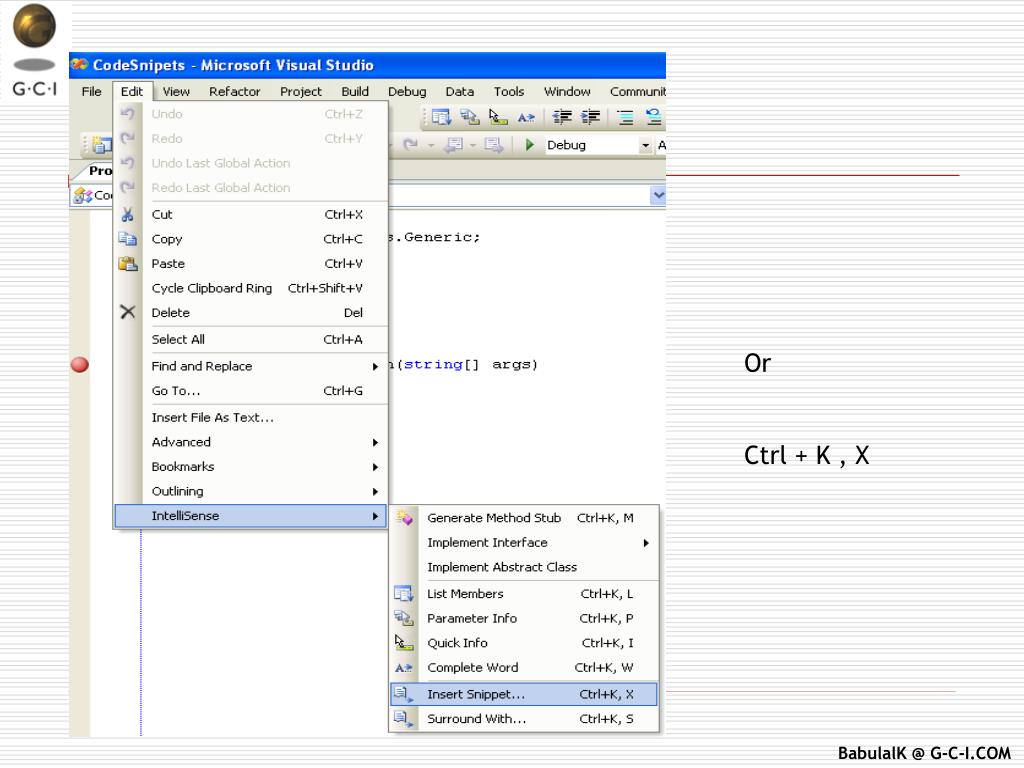Screen dimensions: 1024x768
Task: Open the dropdown arrow next to the toolbar Redo icon
Action: pyautogui.click(x=431, y=145)
